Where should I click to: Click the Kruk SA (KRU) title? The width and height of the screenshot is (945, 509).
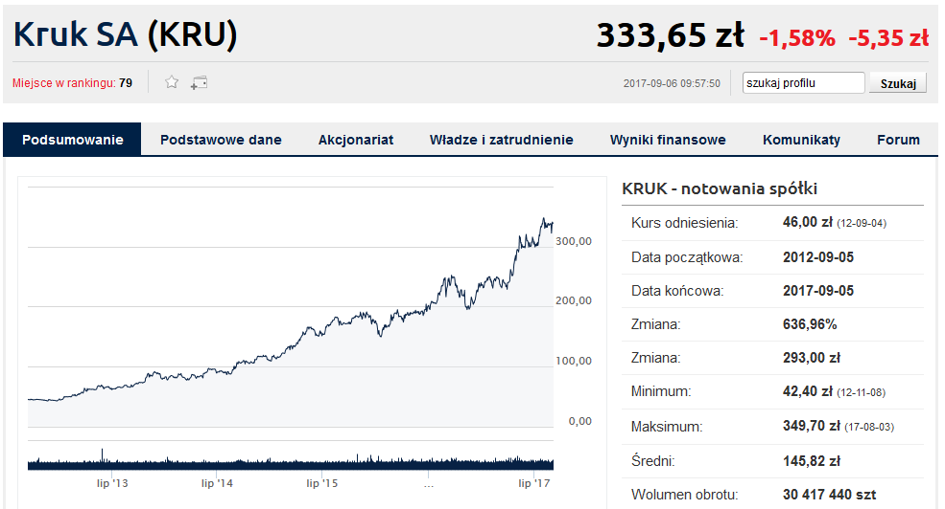(125, 36)
